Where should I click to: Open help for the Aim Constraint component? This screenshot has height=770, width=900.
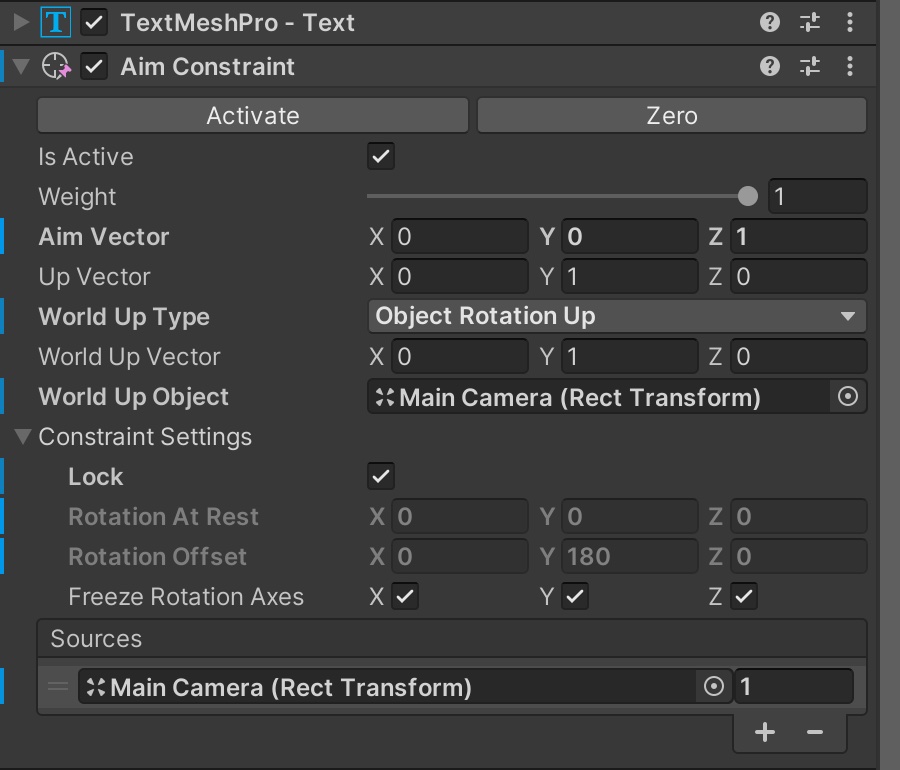click(x=770, y=67)
